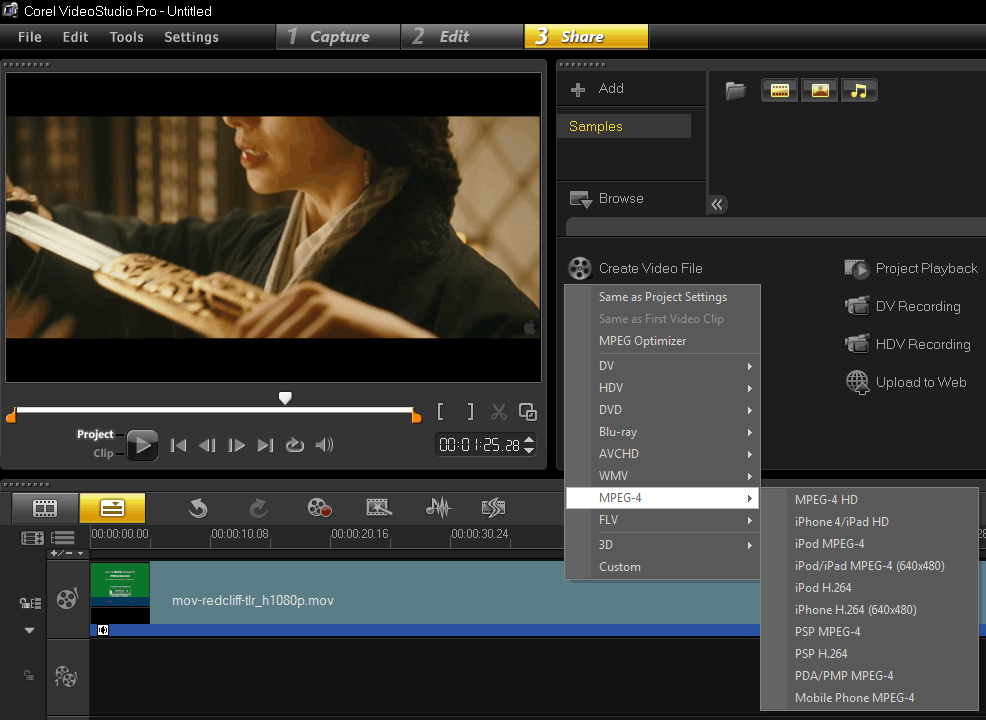Toggle photo filter in the library
Viewport: 986px width, 720px height.
(x=819, y=91)
